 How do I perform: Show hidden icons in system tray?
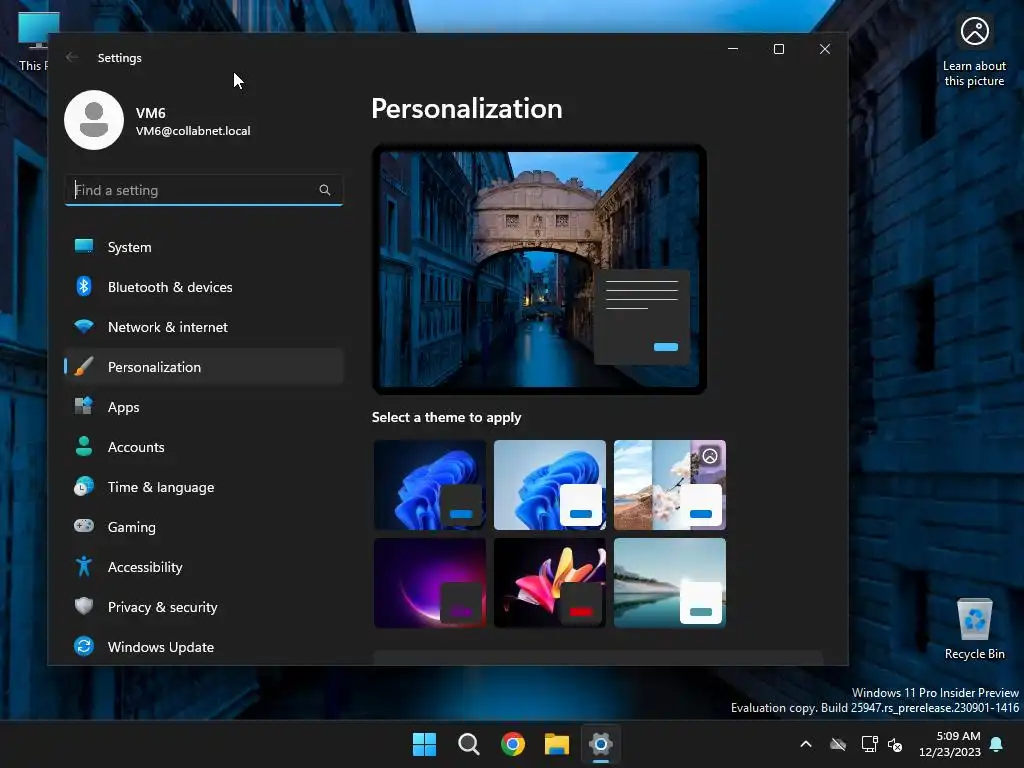tap(806, 744)
